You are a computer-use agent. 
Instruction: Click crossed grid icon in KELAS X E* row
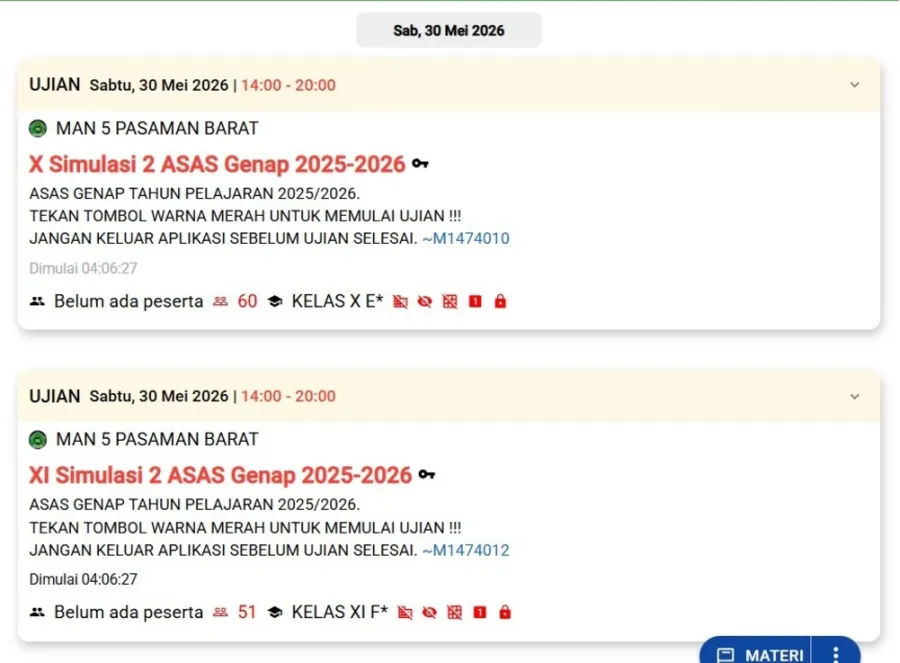pyautogui.click(x=450, y=301)
